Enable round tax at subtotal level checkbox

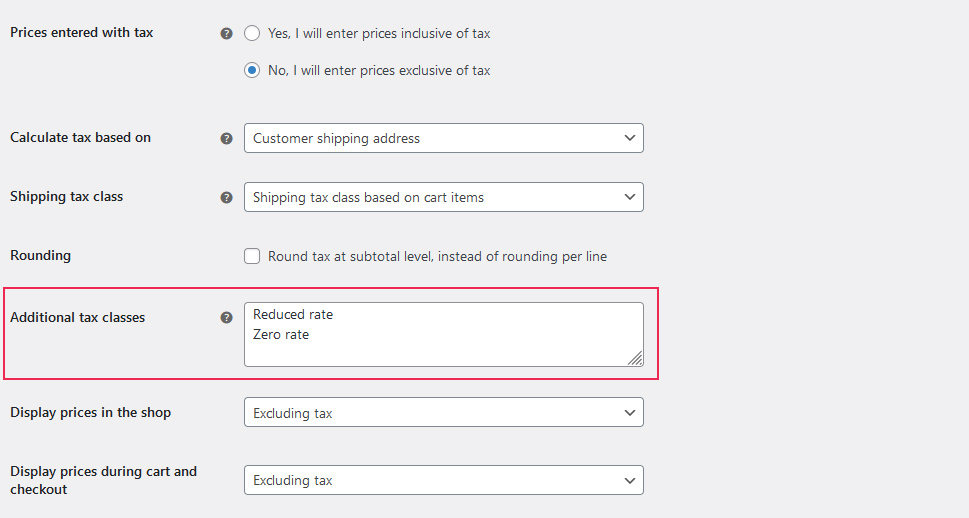252,256
